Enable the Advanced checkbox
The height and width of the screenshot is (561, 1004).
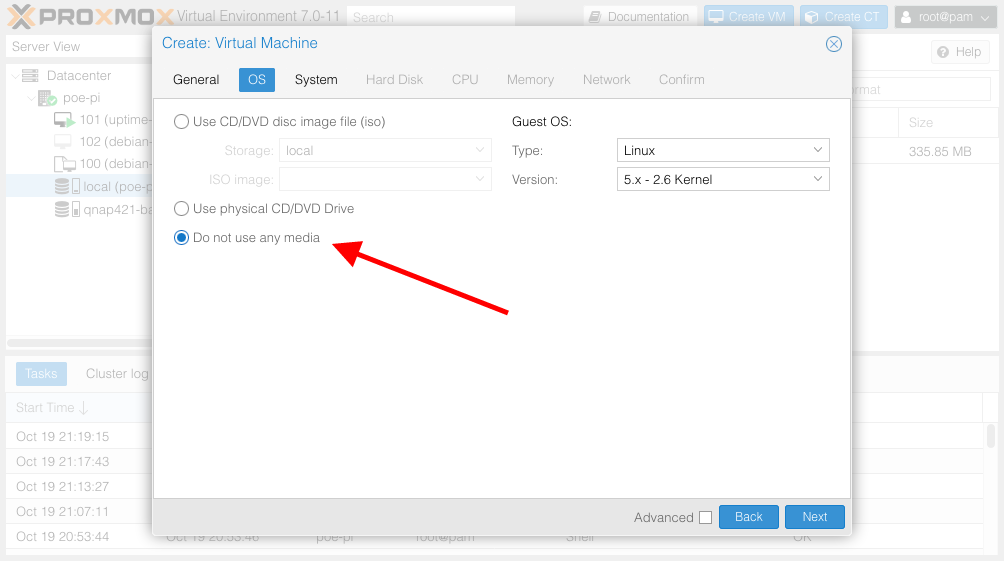point(705,517)
